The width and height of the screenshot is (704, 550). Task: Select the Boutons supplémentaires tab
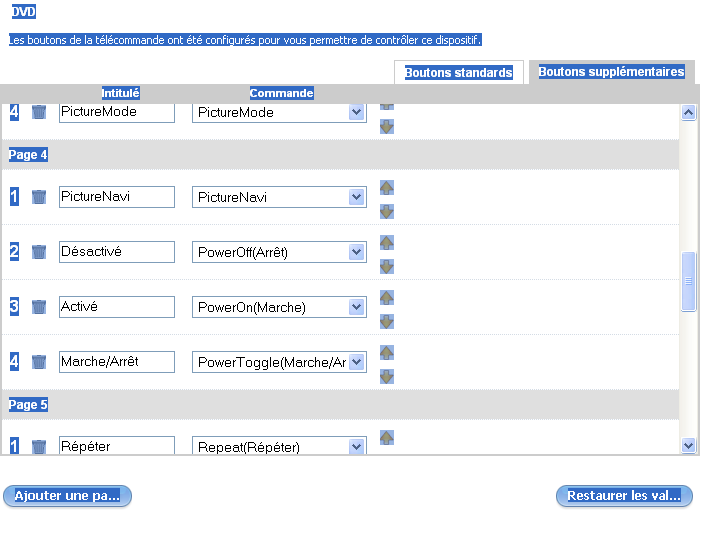click(x=611, y=72)
